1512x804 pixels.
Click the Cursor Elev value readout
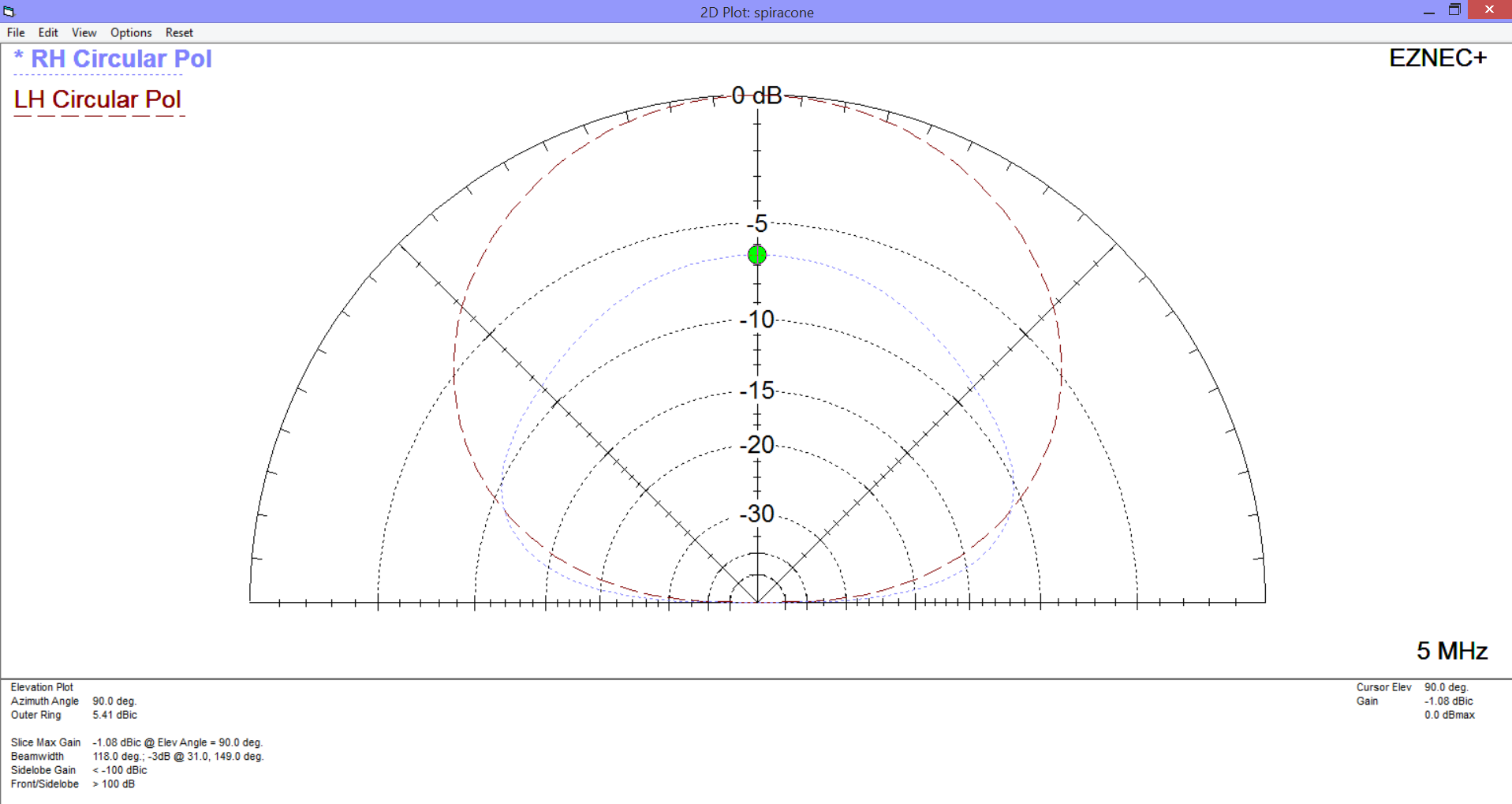pos(1446,687)
